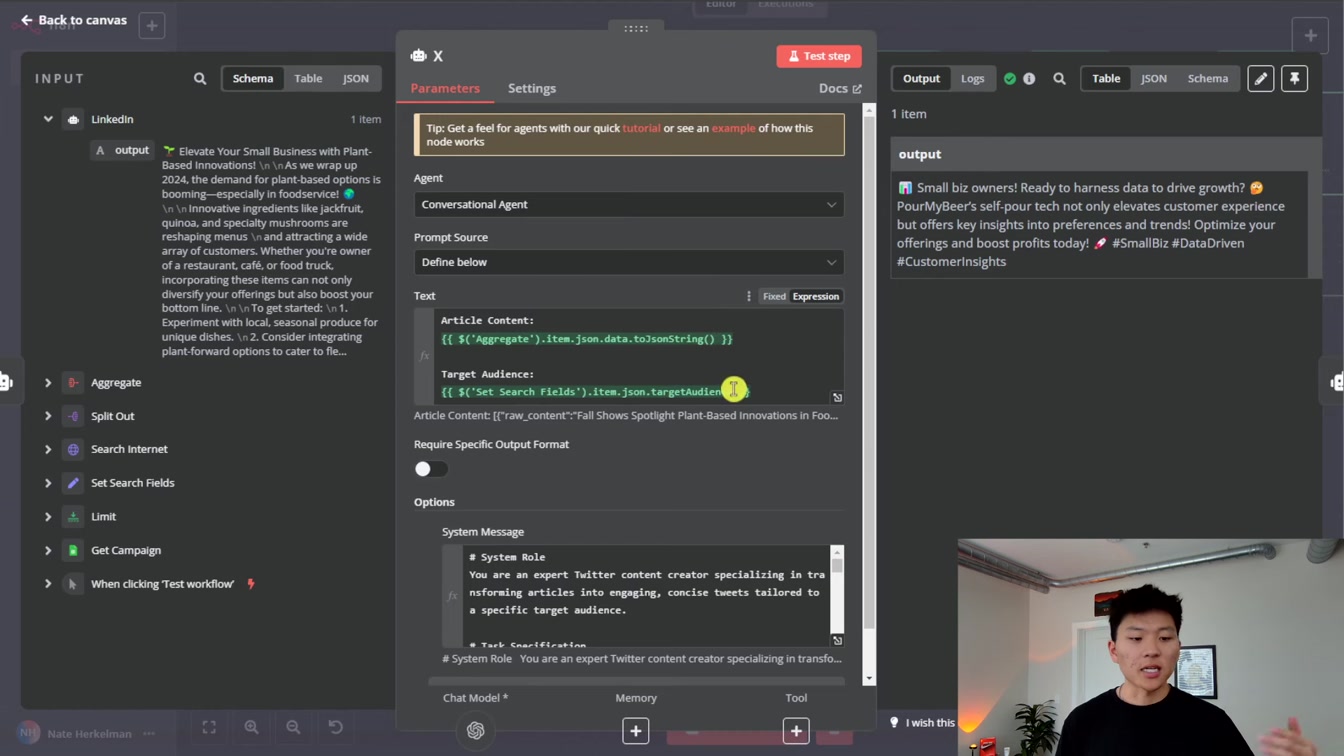Switch Input view to JSON
This screenshot has width=1344, height=756.
356,78
